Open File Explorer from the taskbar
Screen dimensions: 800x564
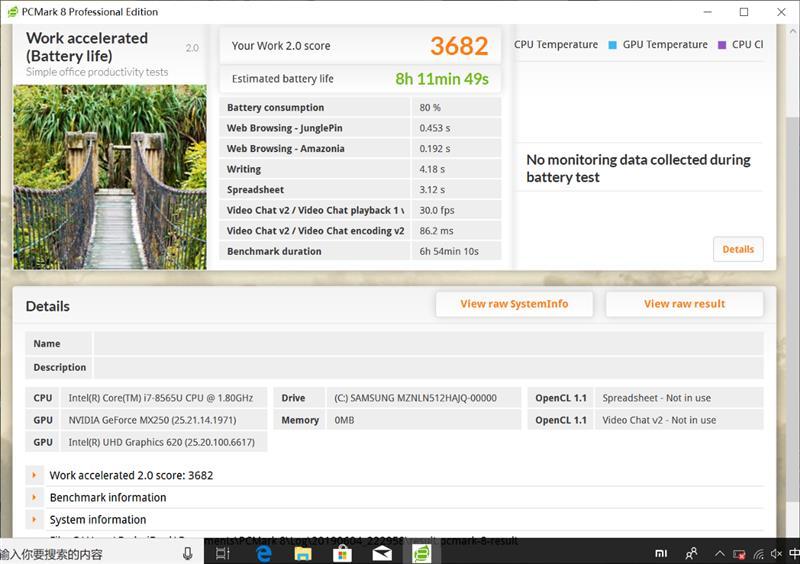(x=303, y=553)
